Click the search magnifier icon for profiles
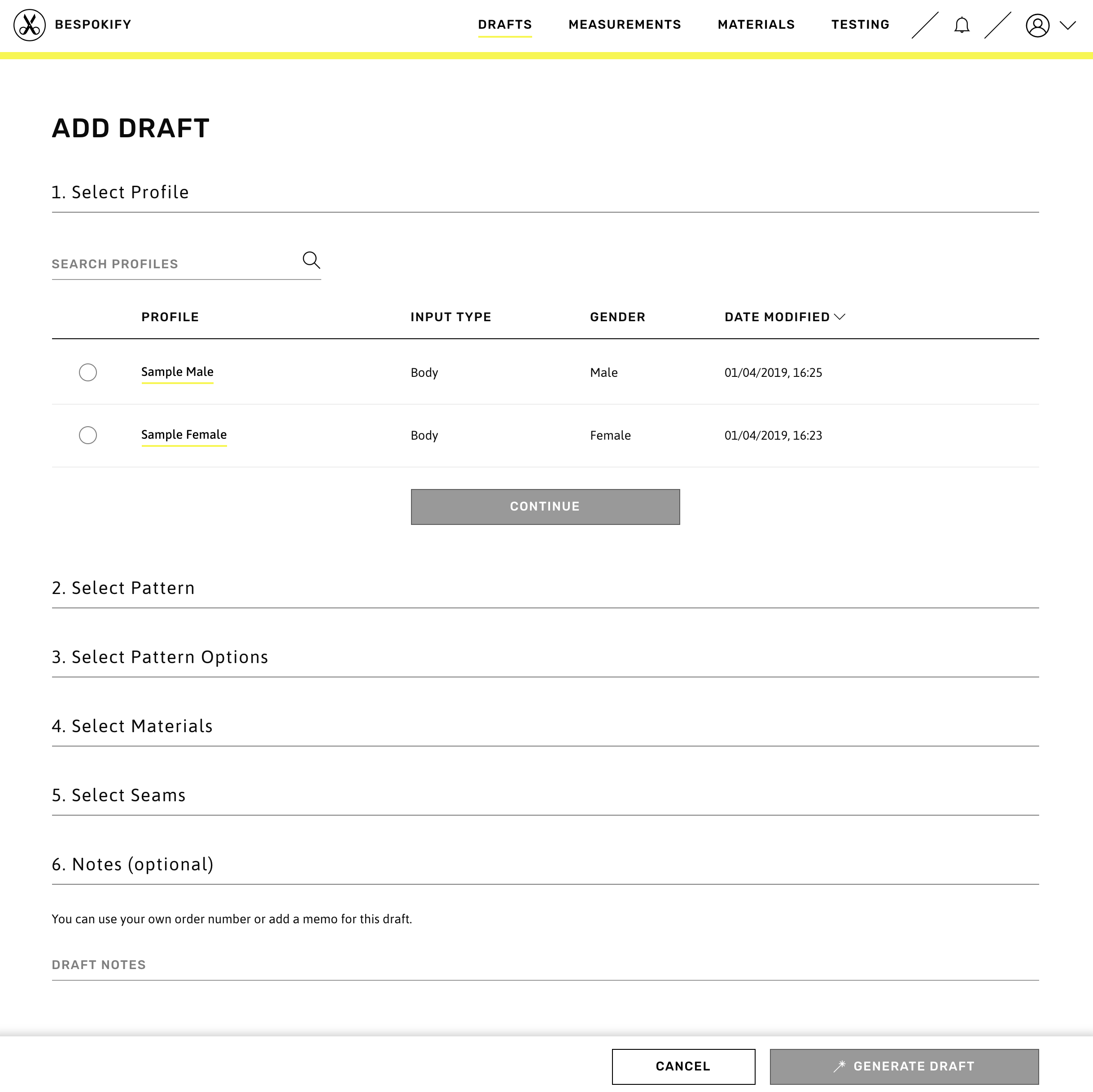1093x1092 pixels. click(x=311, y=261)
